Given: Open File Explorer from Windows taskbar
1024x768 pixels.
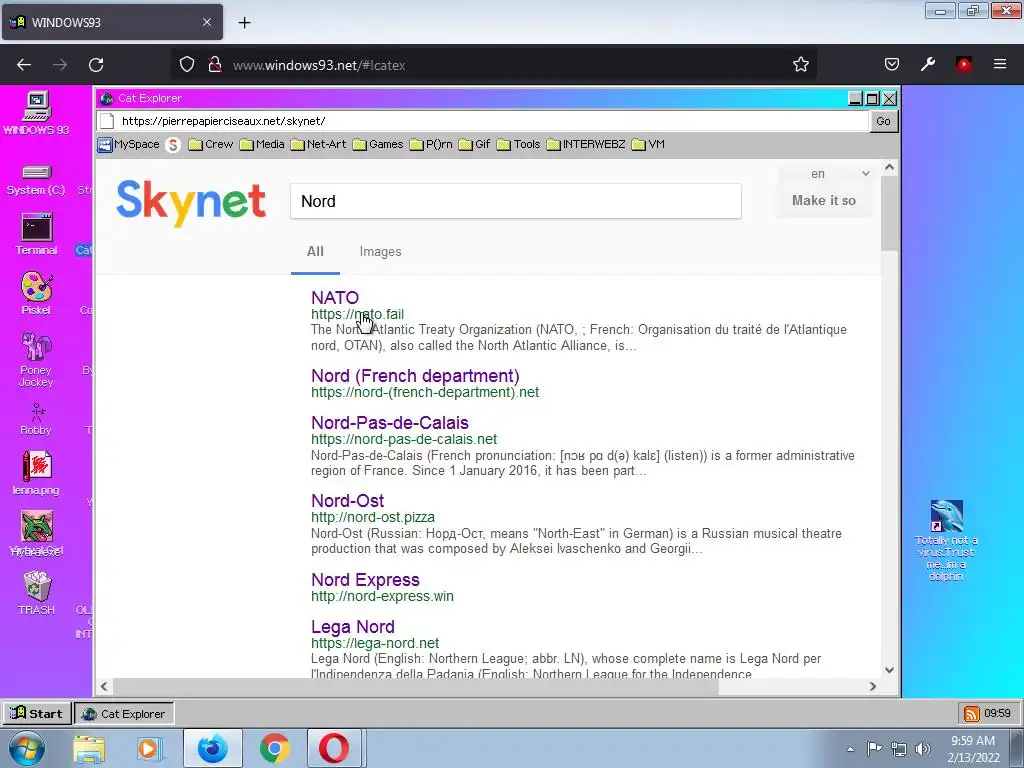Looking at the screenshot, I should [89, 749].
